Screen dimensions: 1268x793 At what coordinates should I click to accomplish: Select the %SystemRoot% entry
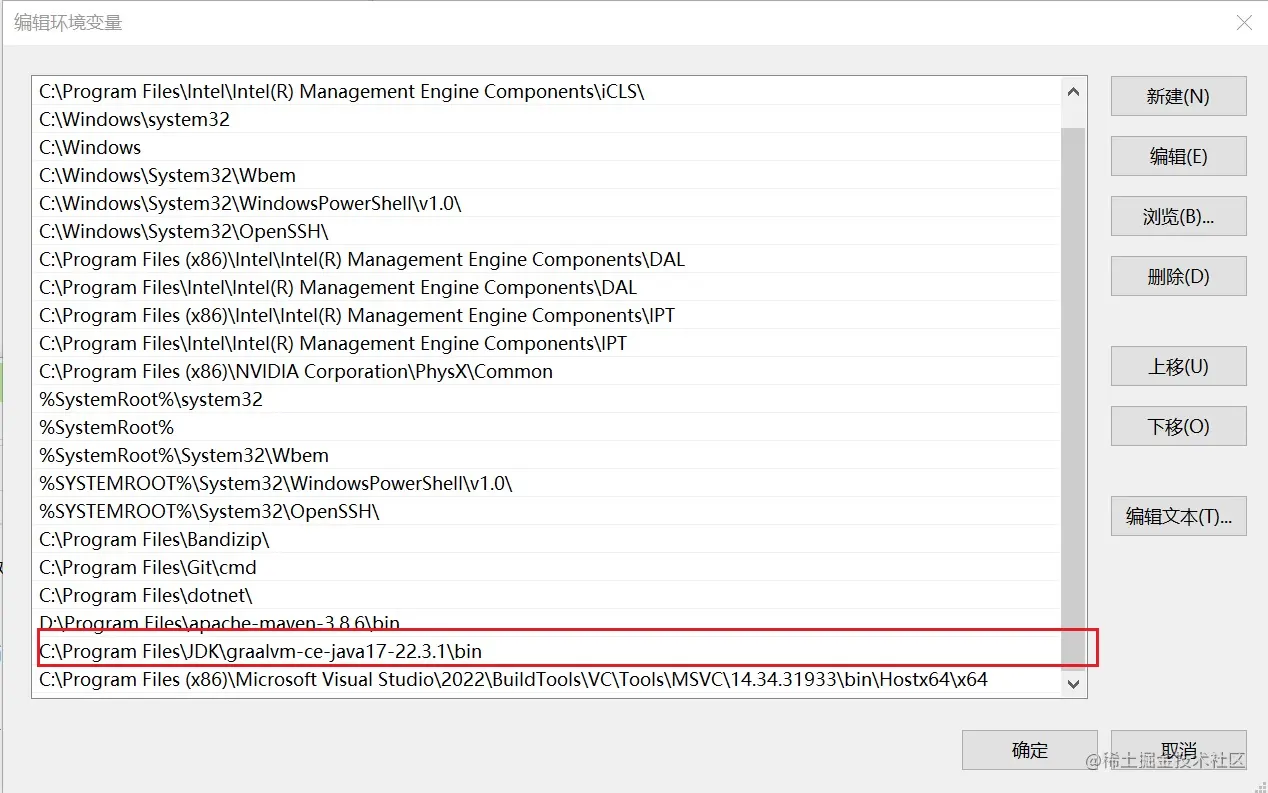[x=548, y=427]
